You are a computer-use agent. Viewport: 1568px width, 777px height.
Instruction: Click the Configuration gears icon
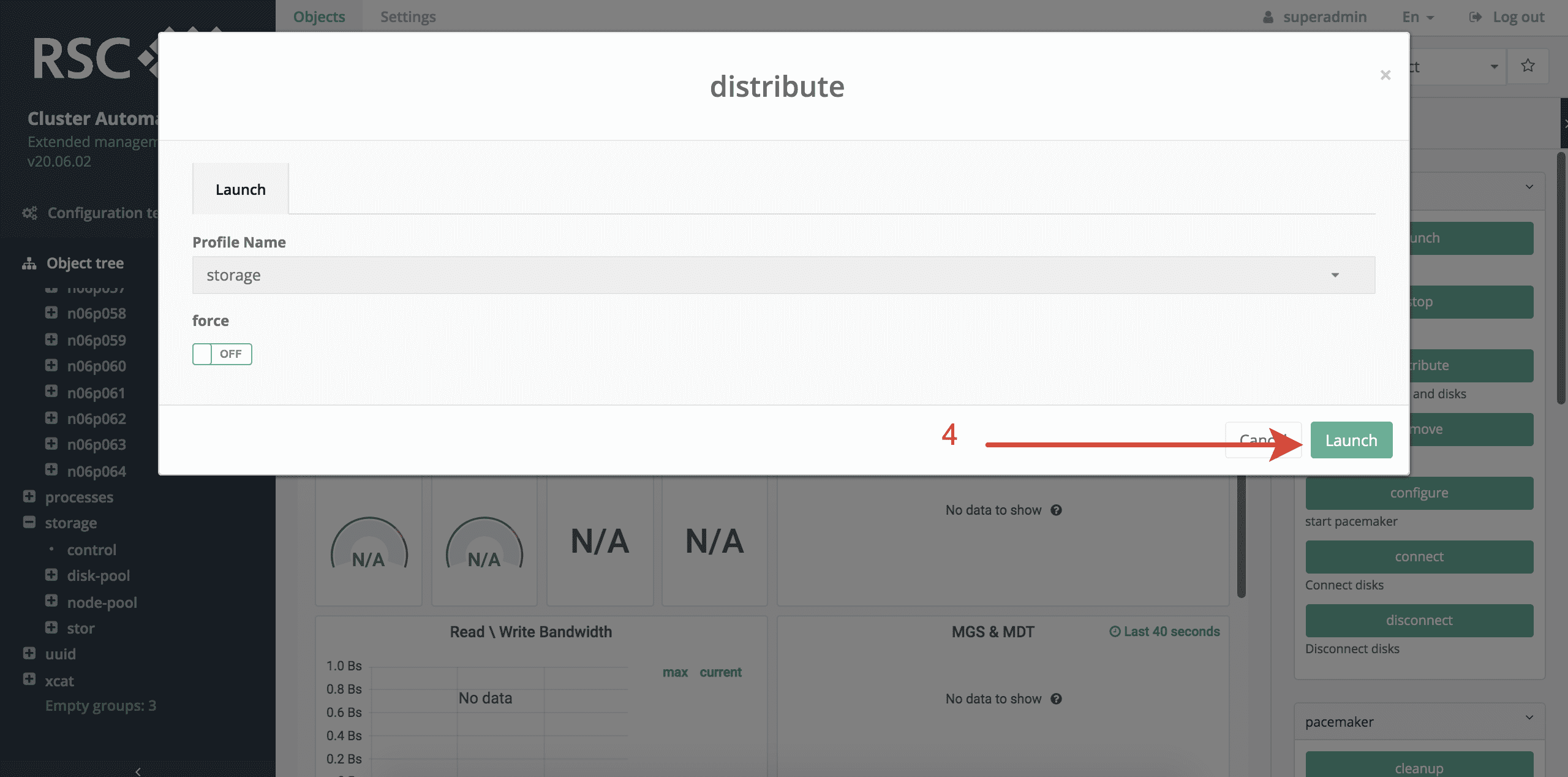tap(29, 213)
